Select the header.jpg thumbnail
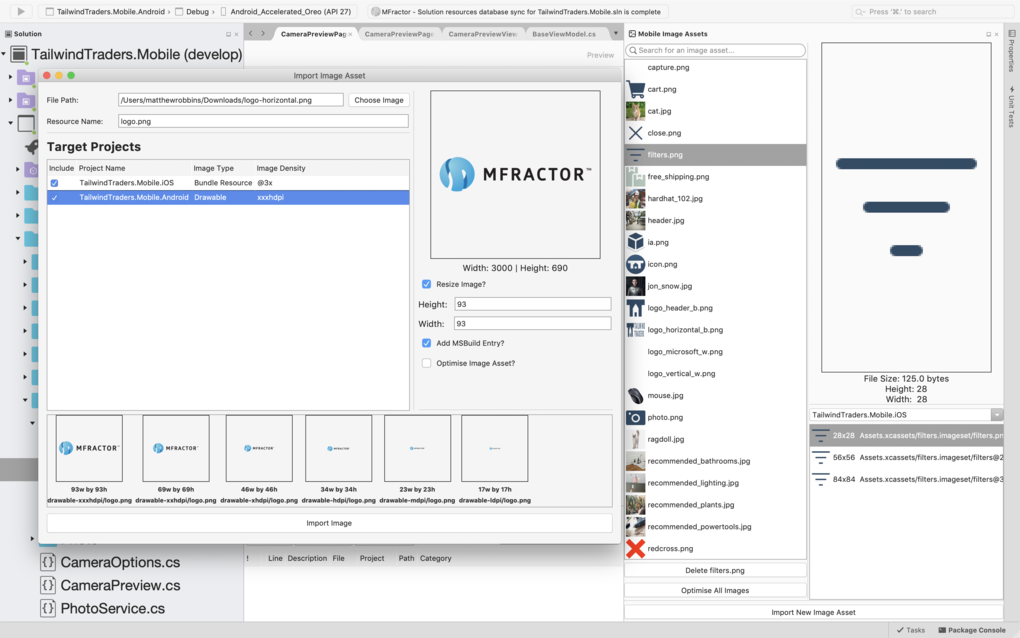The height and width of the screenshot is (638, 1020). pyautogui.click(x=636, y=220)
